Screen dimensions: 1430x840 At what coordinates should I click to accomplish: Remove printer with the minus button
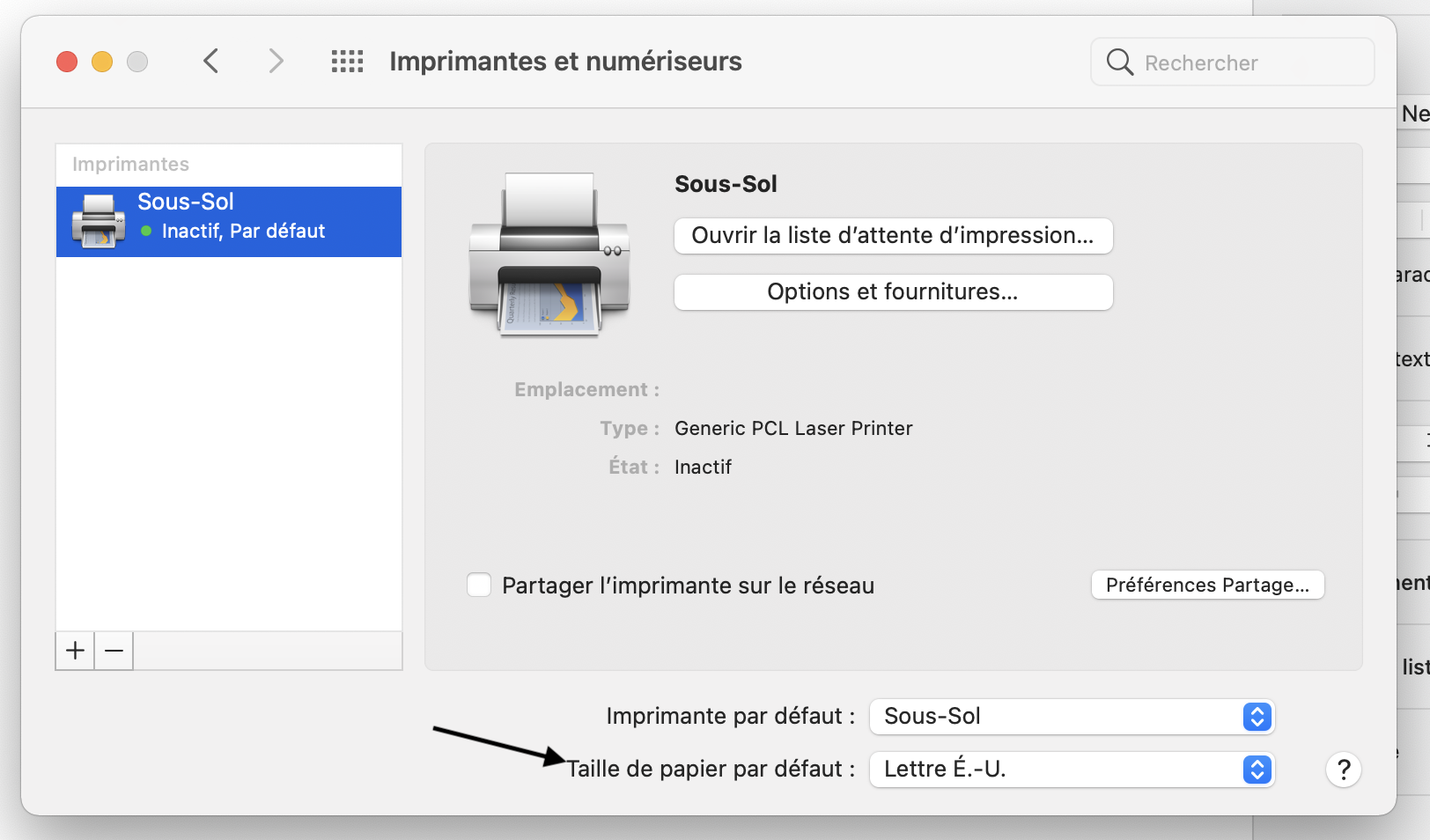pyautogui.click(x=114, y=651)
